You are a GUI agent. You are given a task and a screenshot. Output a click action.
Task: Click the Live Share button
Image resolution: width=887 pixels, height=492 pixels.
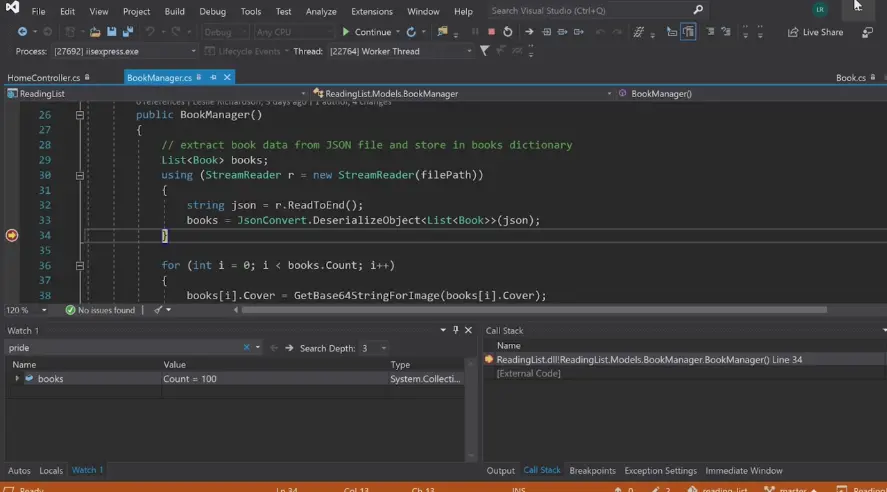(x=815, y=32)
